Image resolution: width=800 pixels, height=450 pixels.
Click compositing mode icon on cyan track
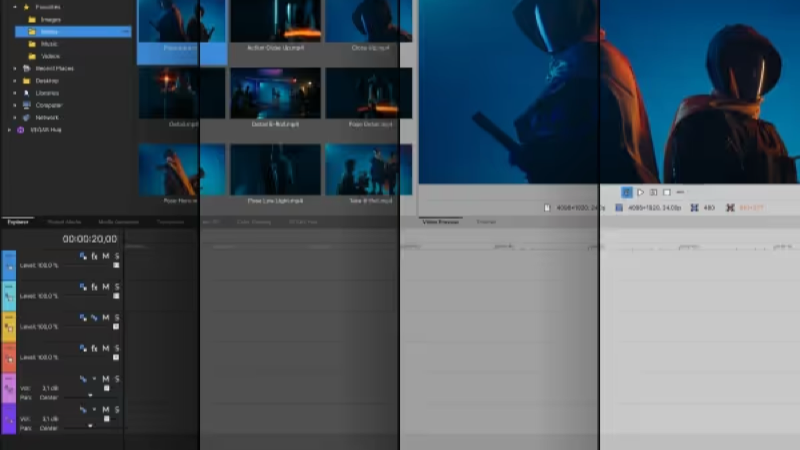pyautogui.click(x=83, y=287)
